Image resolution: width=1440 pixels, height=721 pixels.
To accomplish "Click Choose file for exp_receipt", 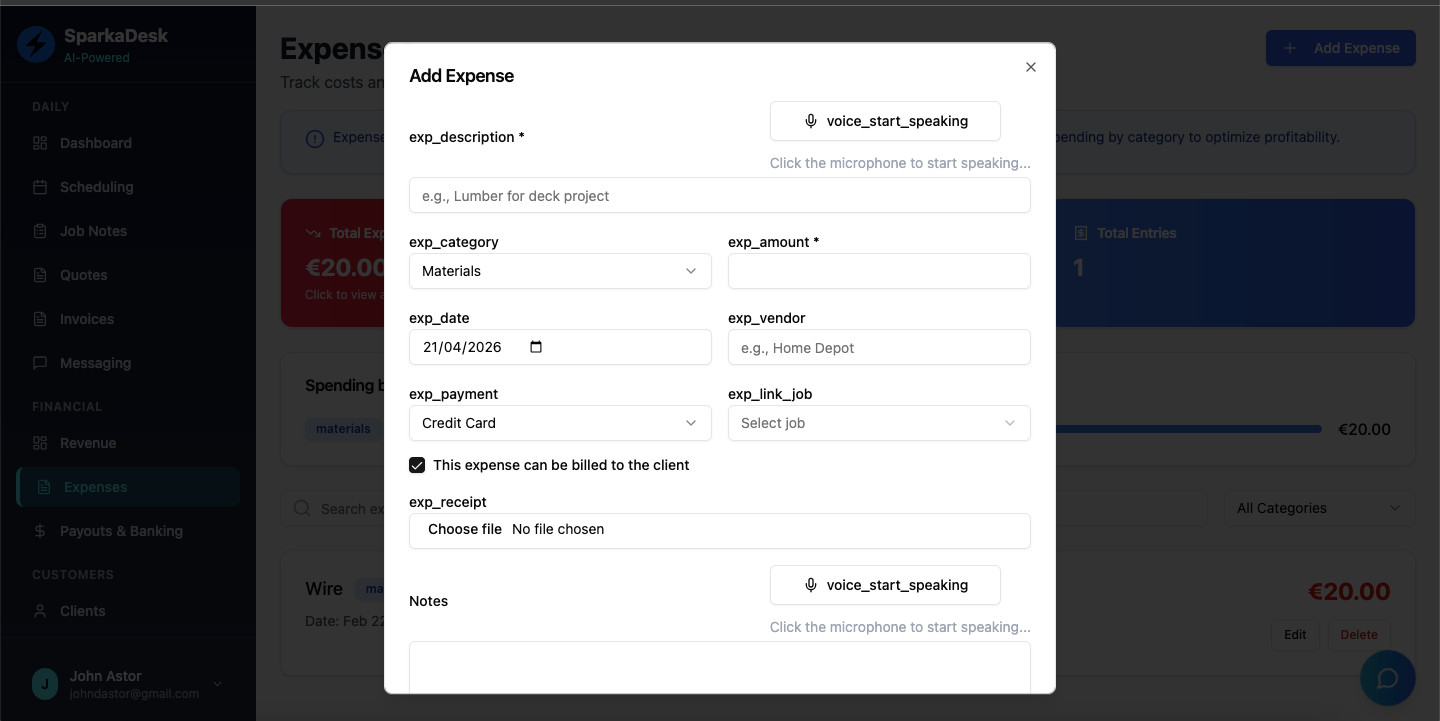I will click(465, 529).
